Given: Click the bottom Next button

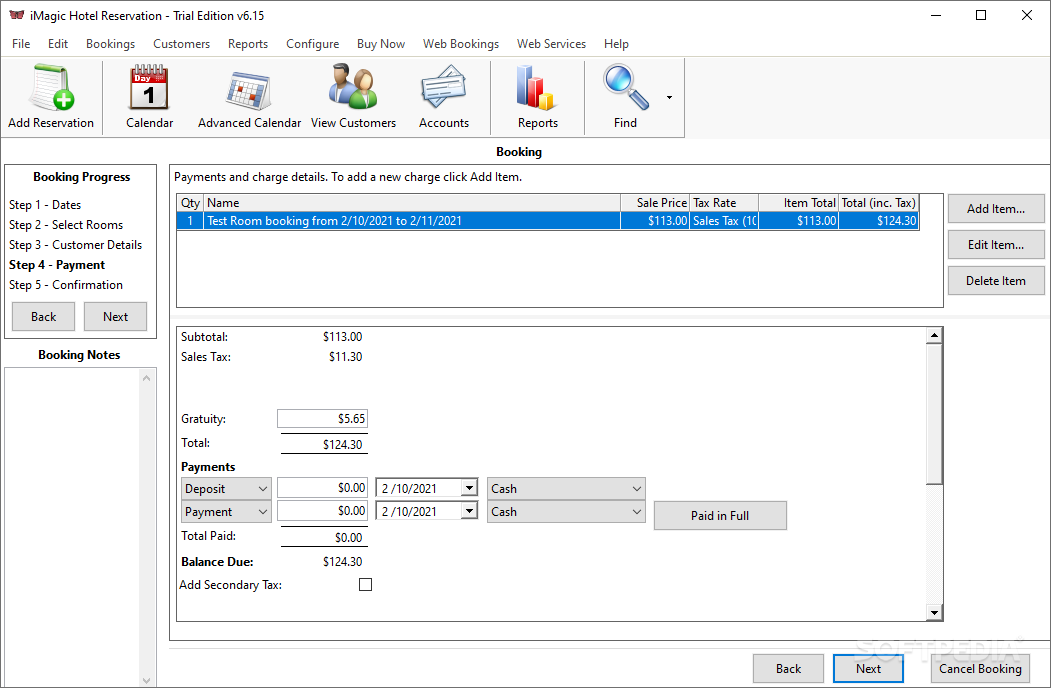Looking at the screenshot, I should point(868,669).
